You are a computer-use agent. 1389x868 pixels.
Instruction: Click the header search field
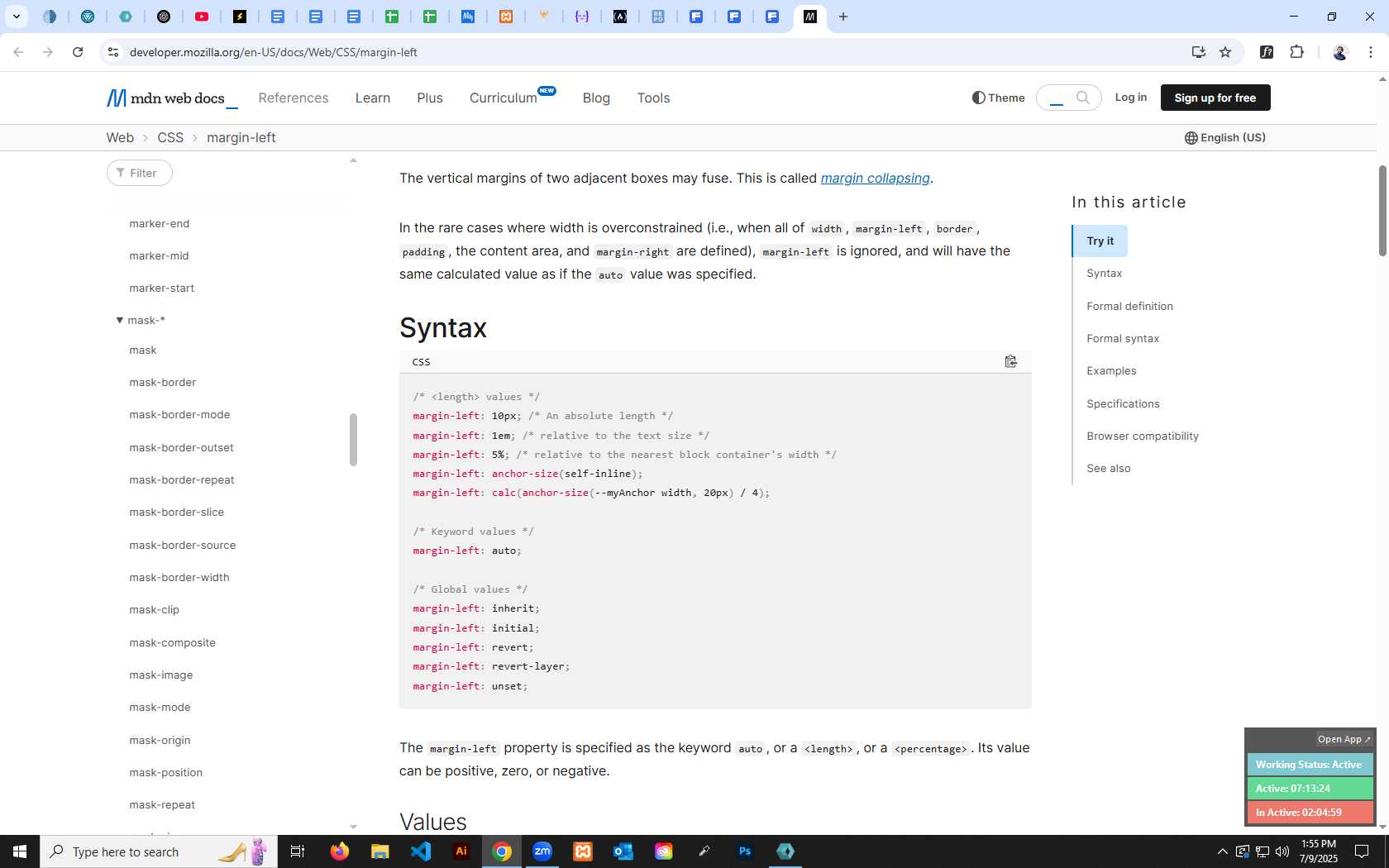pyautogui.click(x=1057, y=98)
